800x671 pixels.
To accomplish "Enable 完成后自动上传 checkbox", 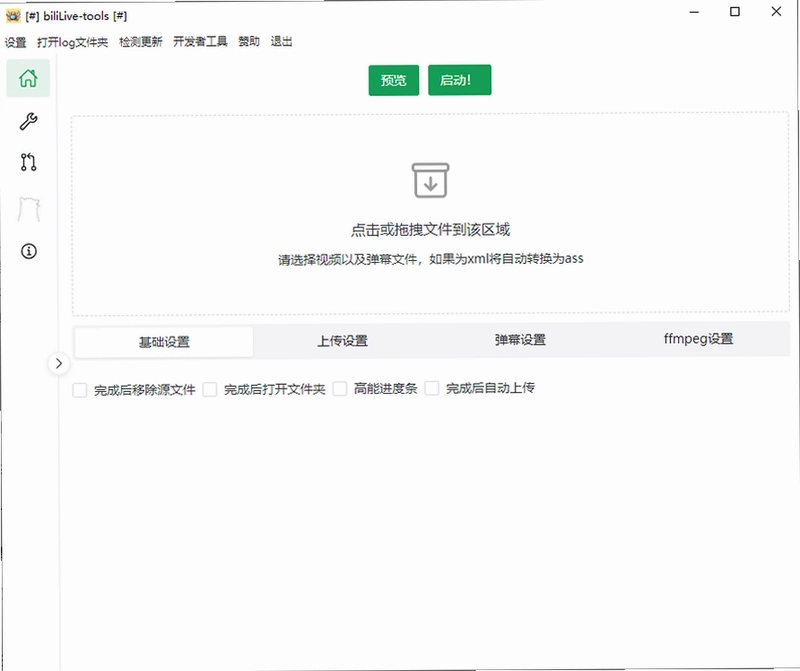I will point(432,388).
